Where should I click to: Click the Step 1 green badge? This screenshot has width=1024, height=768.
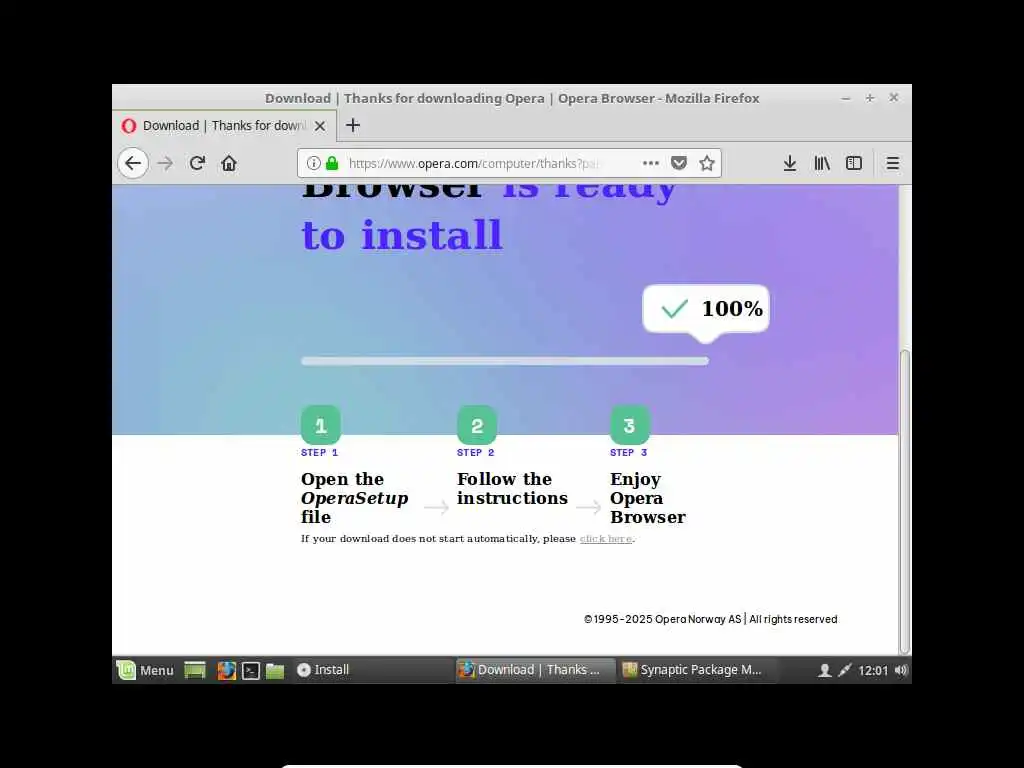pyautogui.click(x=321, y=425)
